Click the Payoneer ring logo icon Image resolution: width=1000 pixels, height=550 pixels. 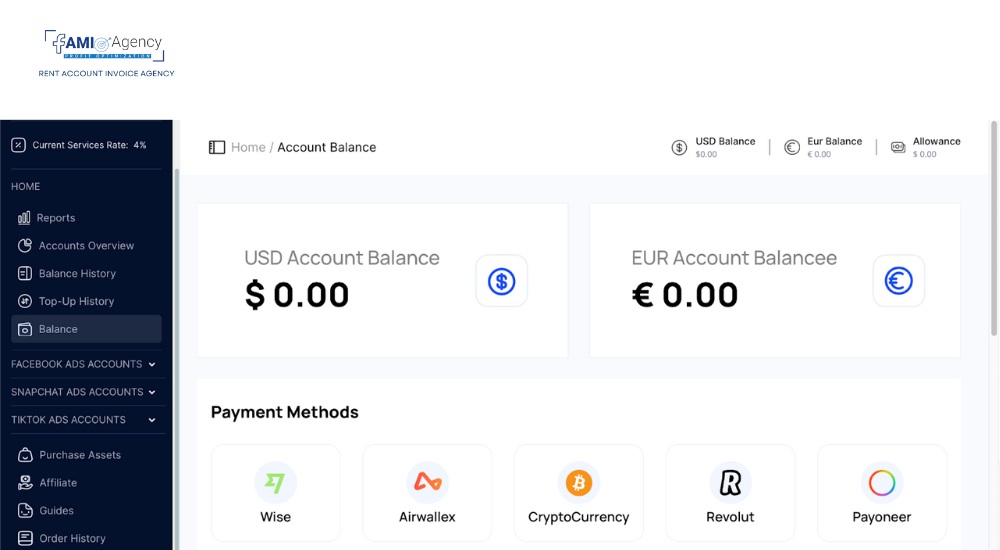pyautogui.click(x=882, y=482)
